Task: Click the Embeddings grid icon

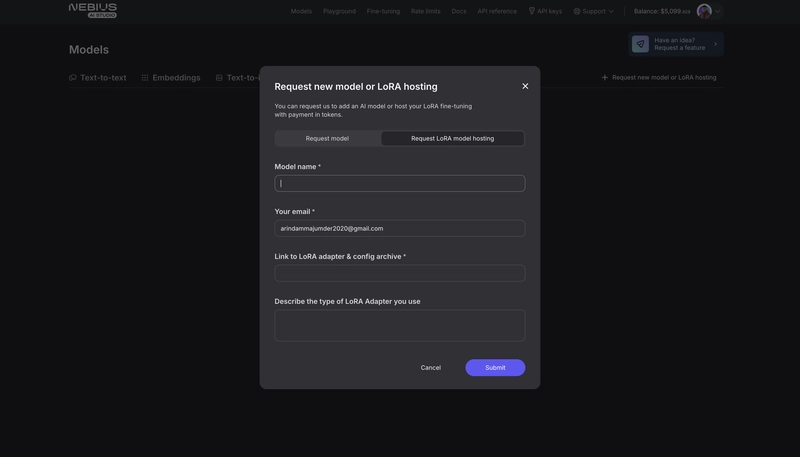Action: (x=145, y=78)
